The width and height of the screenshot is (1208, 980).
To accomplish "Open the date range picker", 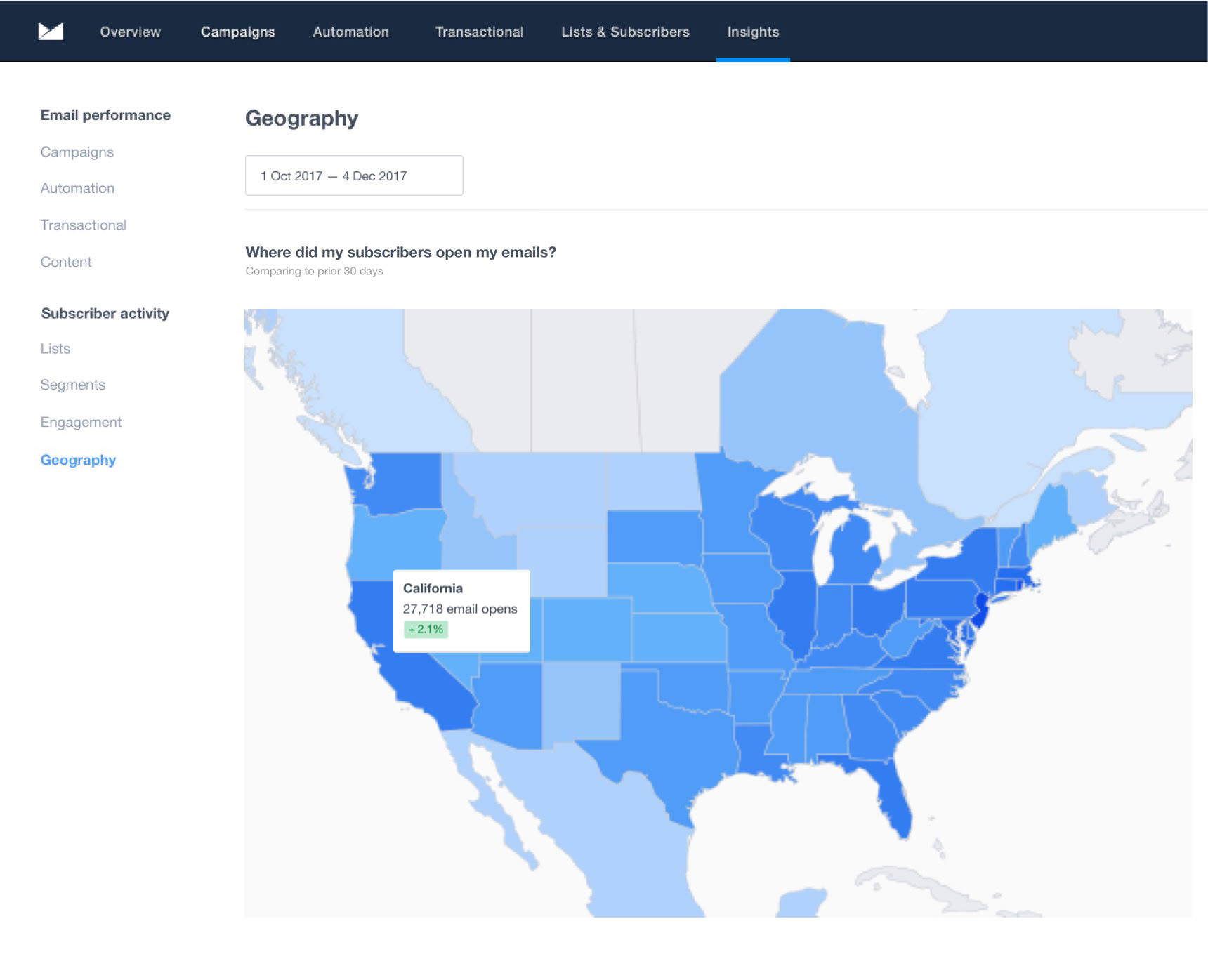I will tap(354, 176).
